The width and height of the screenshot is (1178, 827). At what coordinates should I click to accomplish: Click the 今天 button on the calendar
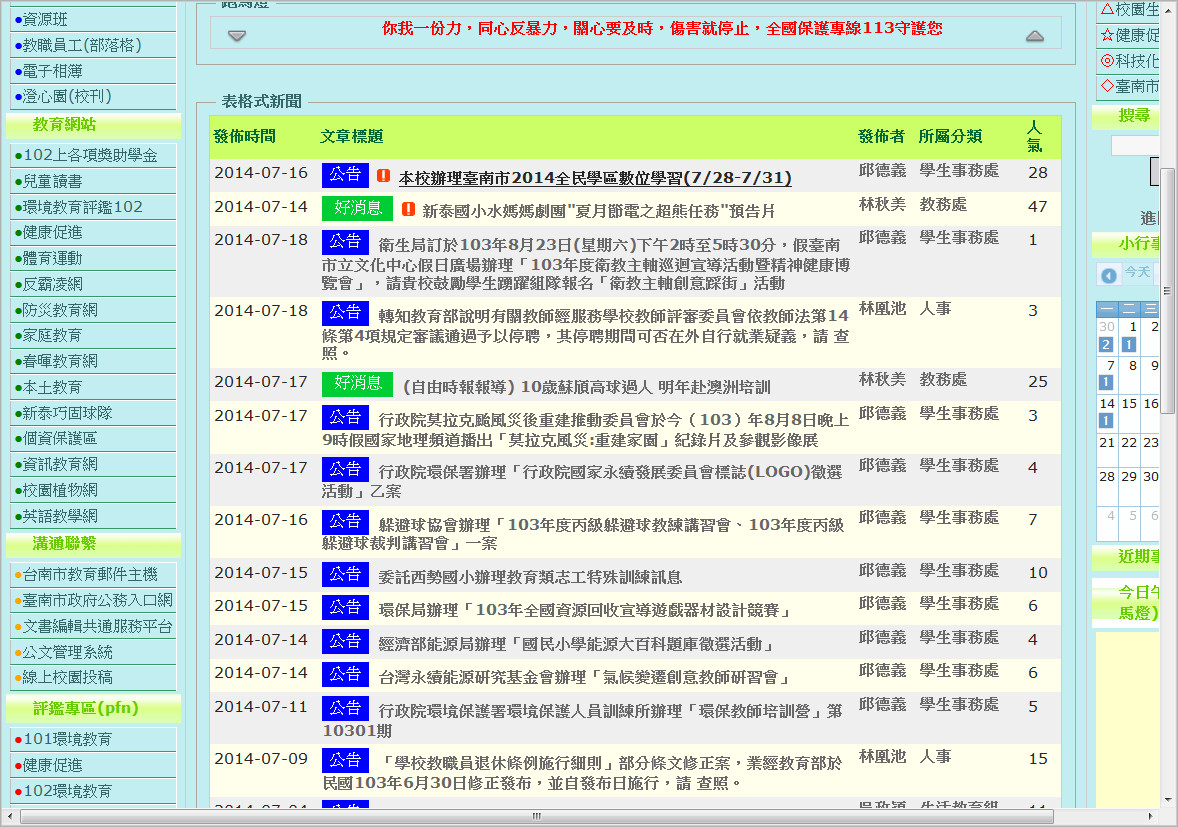1138,272
